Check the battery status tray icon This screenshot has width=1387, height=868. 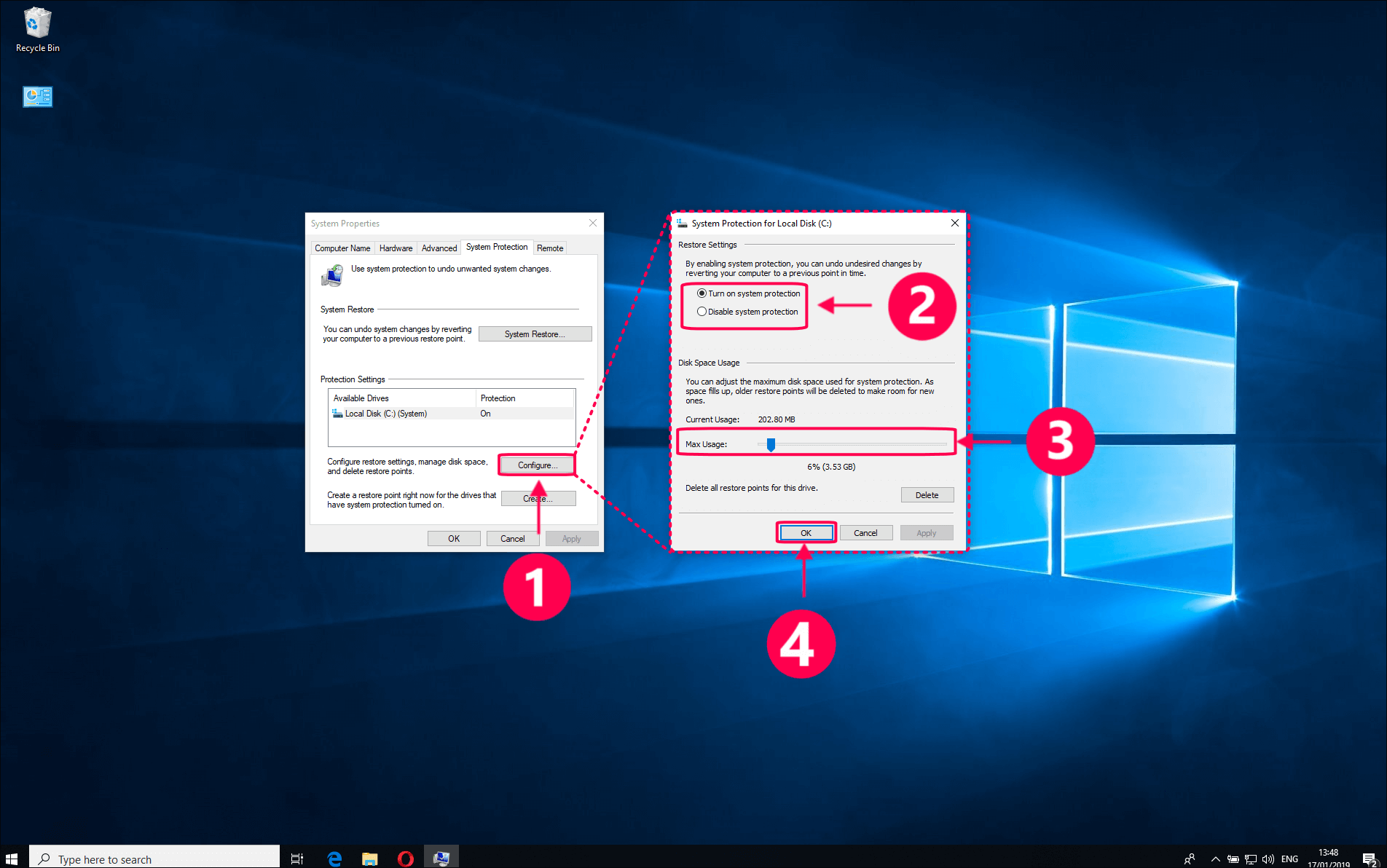(x=1233, y=857)
